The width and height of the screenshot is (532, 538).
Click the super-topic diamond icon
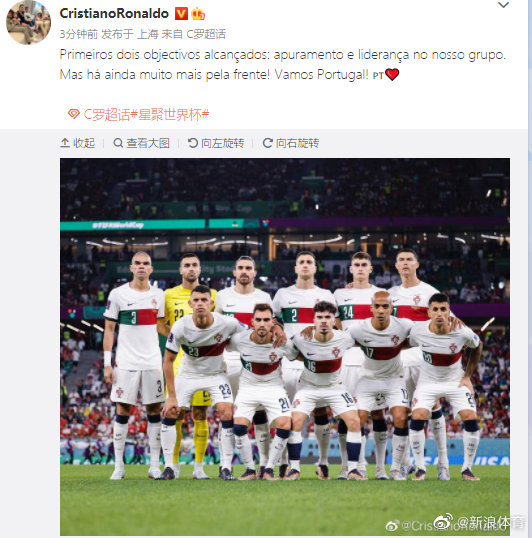[x=74, y=114]
